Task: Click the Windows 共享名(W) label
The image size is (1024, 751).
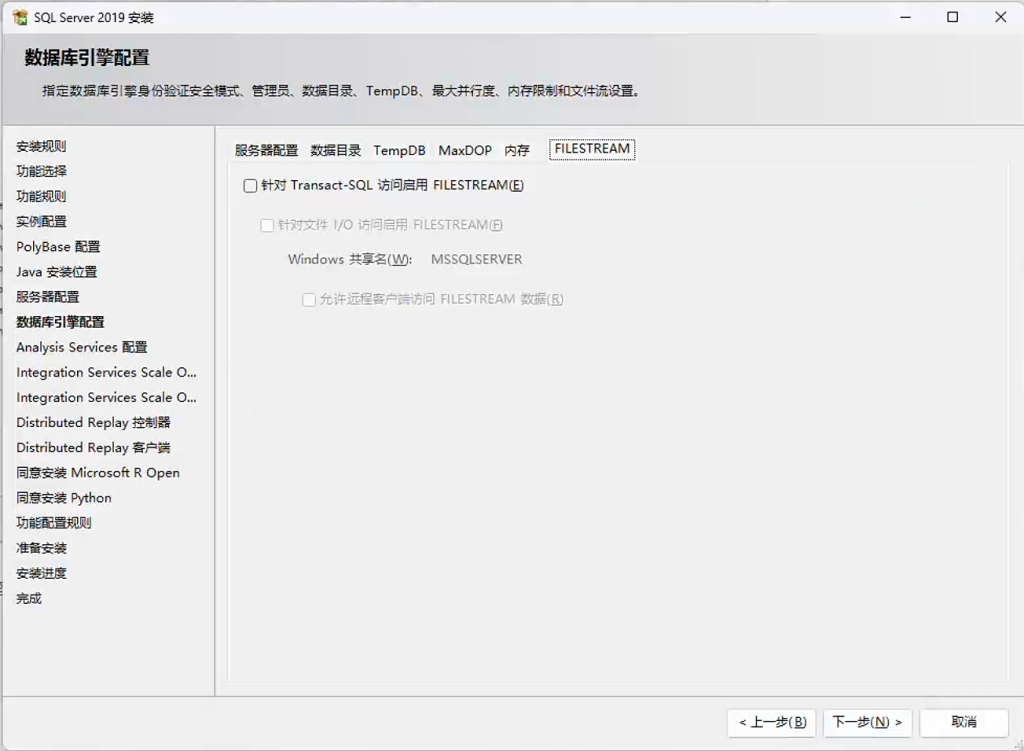Action: pos(350,260)
